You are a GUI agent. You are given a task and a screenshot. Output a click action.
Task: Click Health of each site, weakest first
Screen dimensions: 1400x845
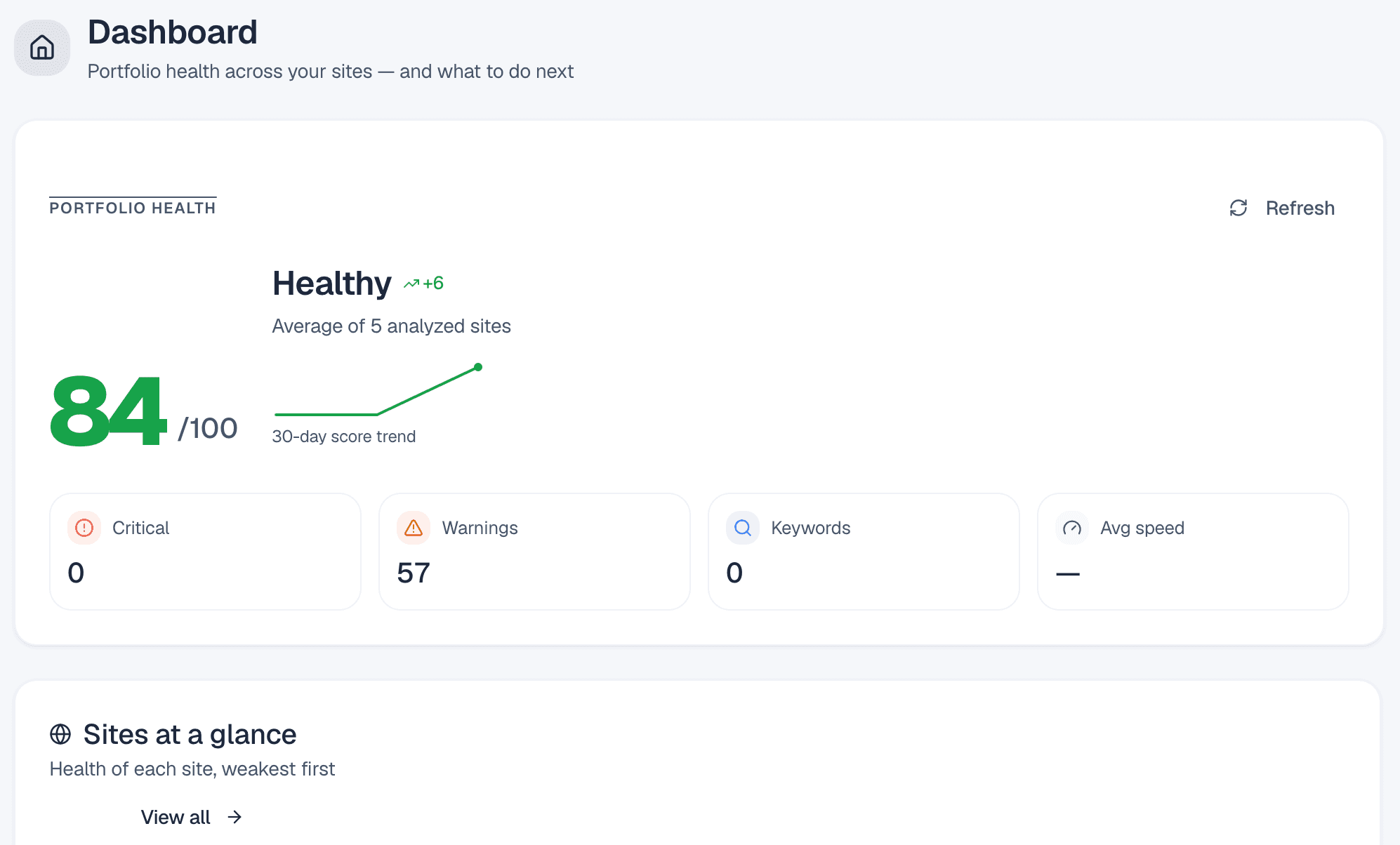pos(192,769)
